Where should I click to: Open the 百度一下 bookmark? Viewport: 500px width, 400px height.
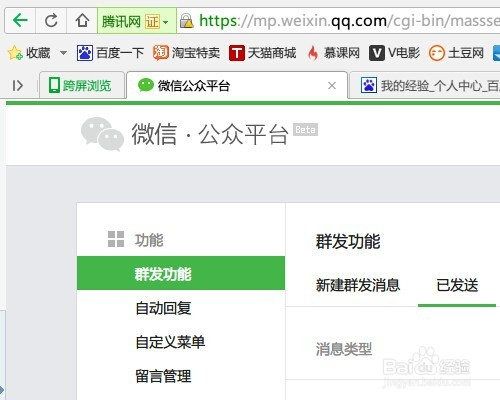click(x=110, y=53)
